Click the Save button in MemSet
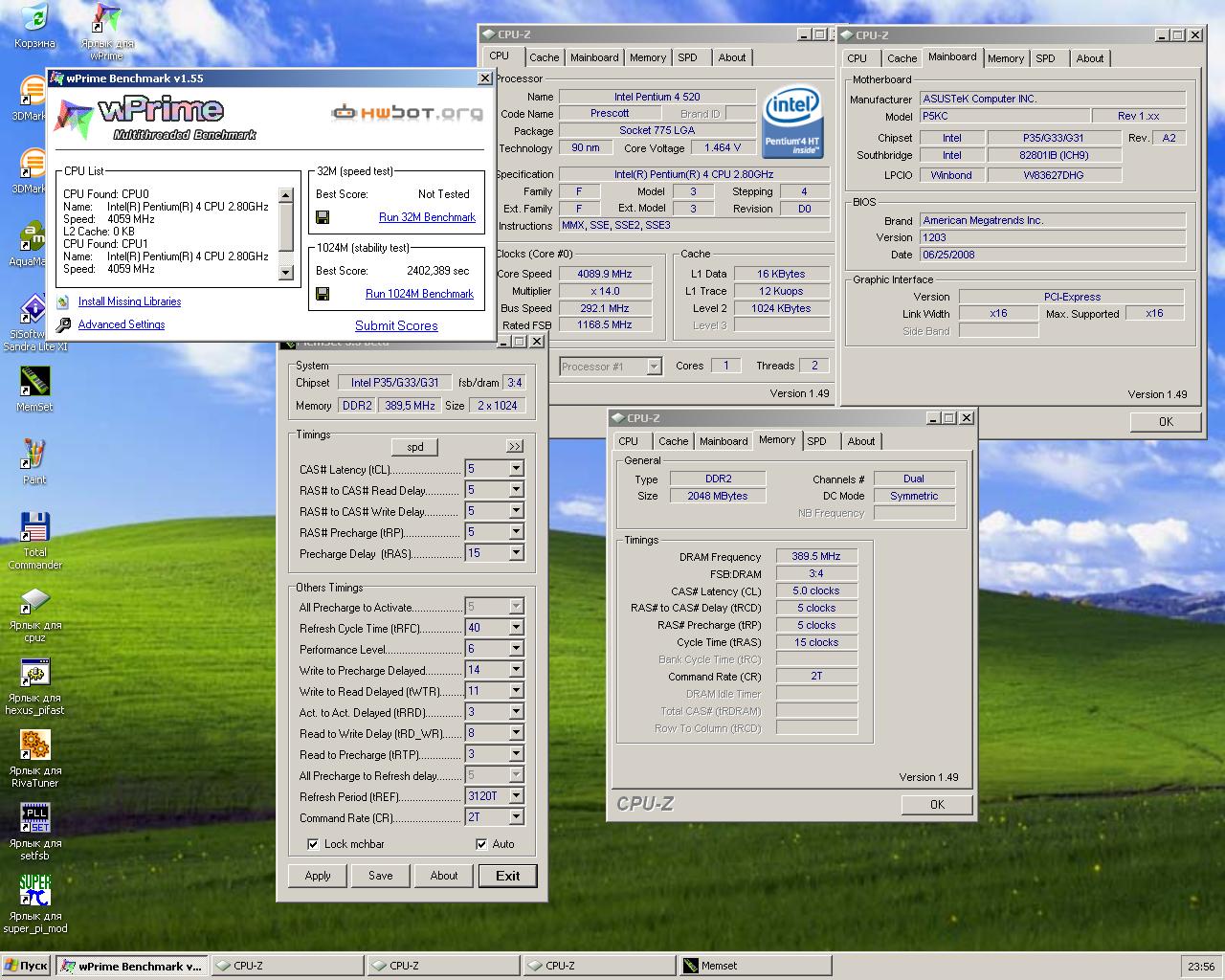The height and width of the screenshot is (980, 1225). (381, 876)
